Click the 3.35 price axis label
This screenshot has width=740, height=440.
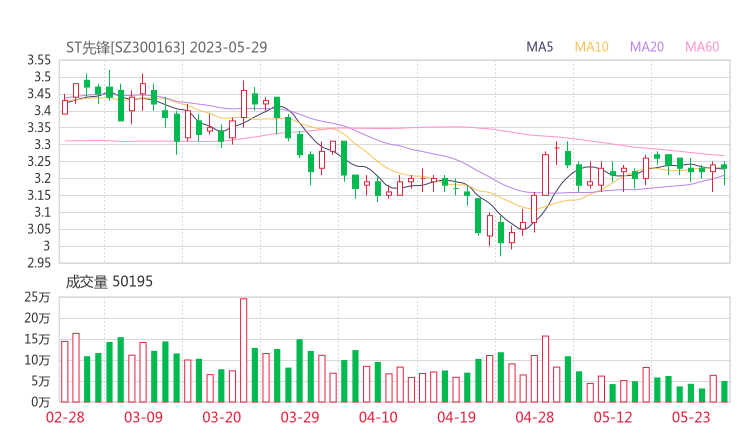click(39, 128)
